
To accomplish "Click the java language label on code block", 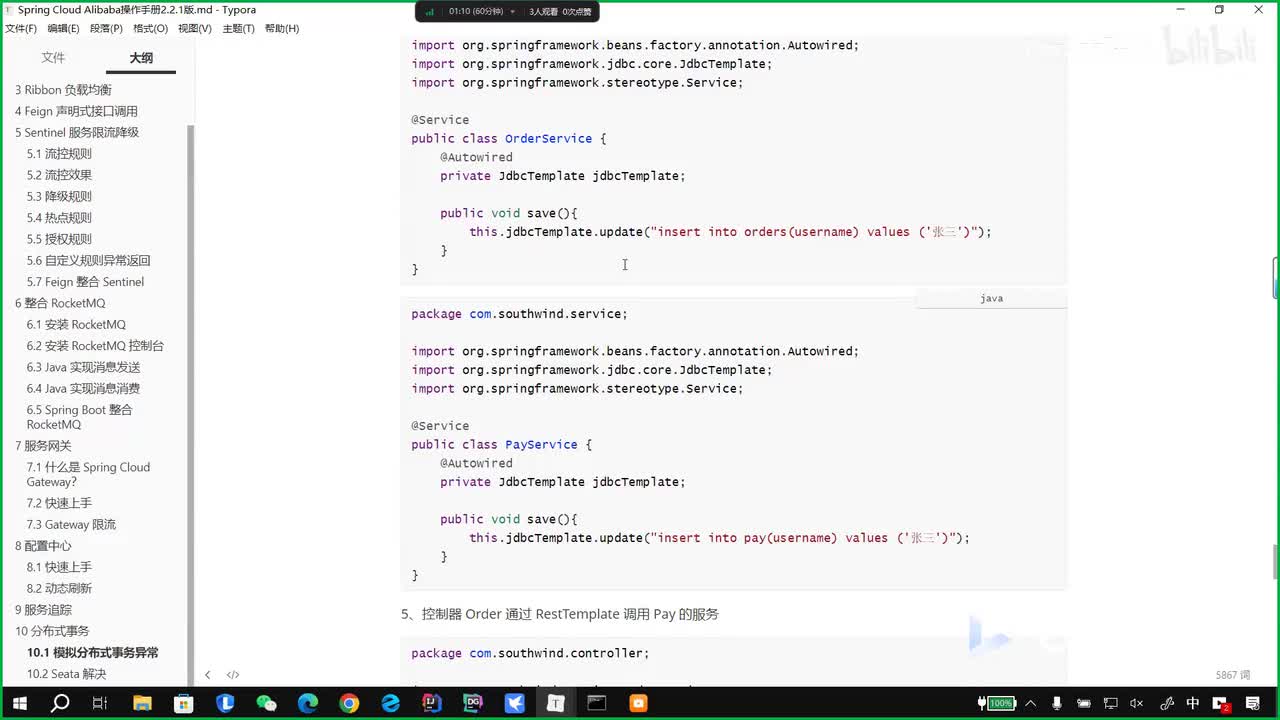I will click(x=991, y=298).
